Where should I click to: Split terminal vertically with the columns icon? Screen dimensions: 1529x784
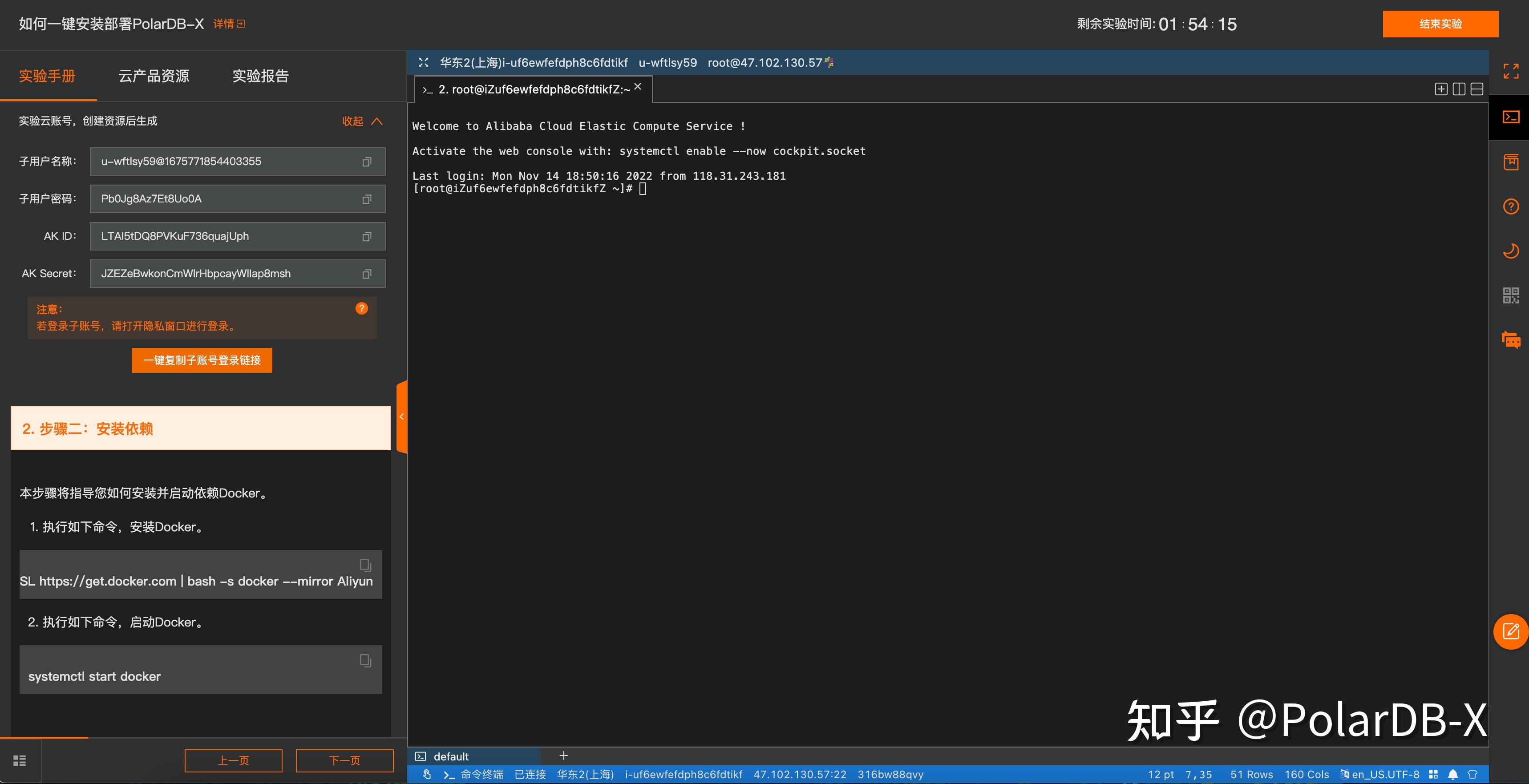click(1458, 89)
